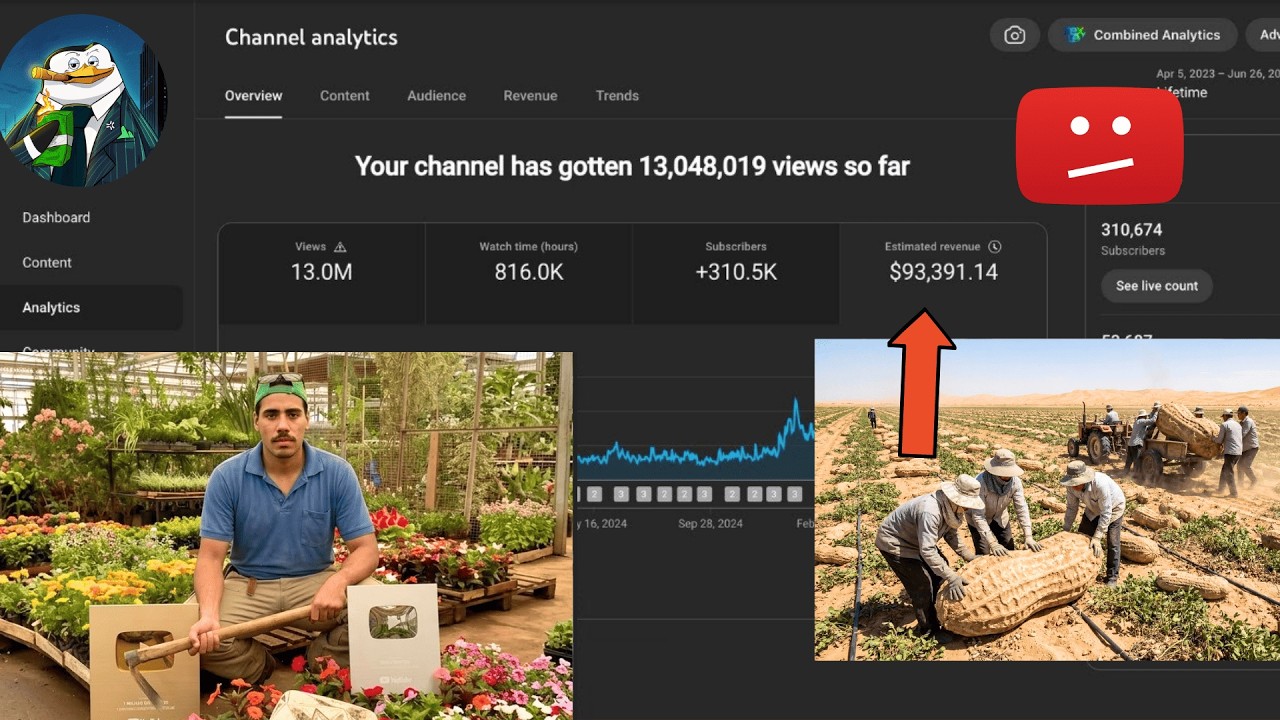Click the See live count button
The image size is (1280, 720).
[x=1157, y=286]
